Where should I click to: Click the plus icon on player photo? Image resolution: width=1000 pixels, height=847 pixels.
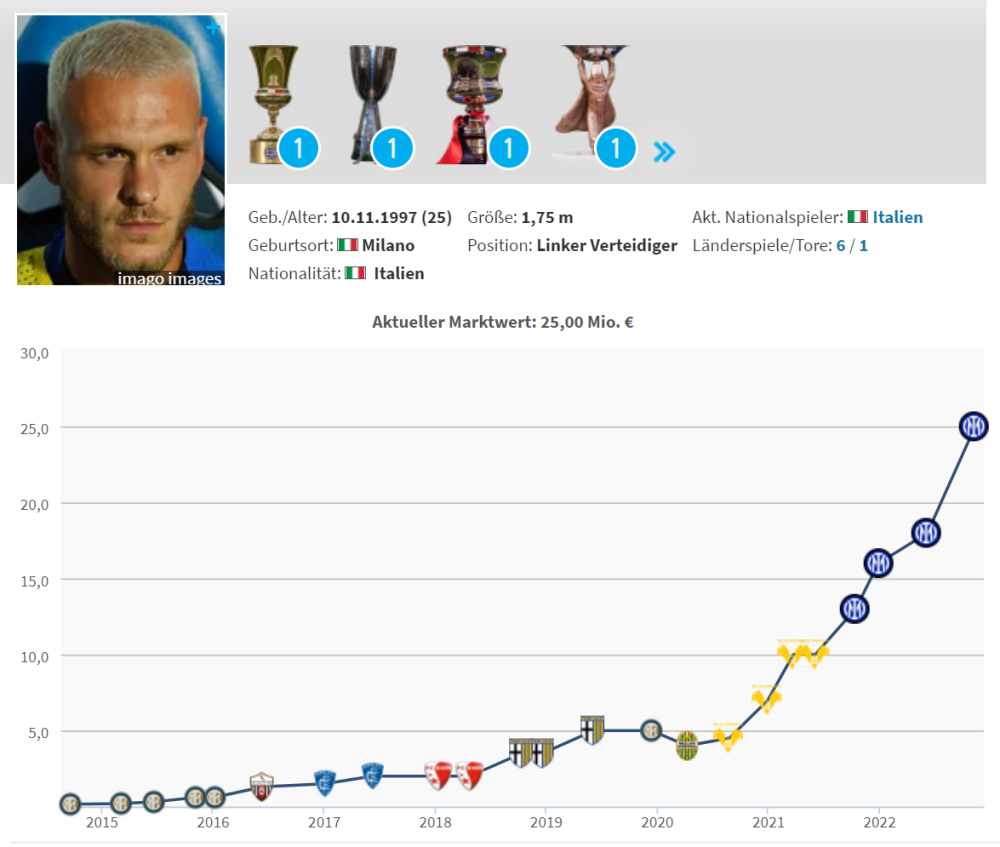point(214,27)
